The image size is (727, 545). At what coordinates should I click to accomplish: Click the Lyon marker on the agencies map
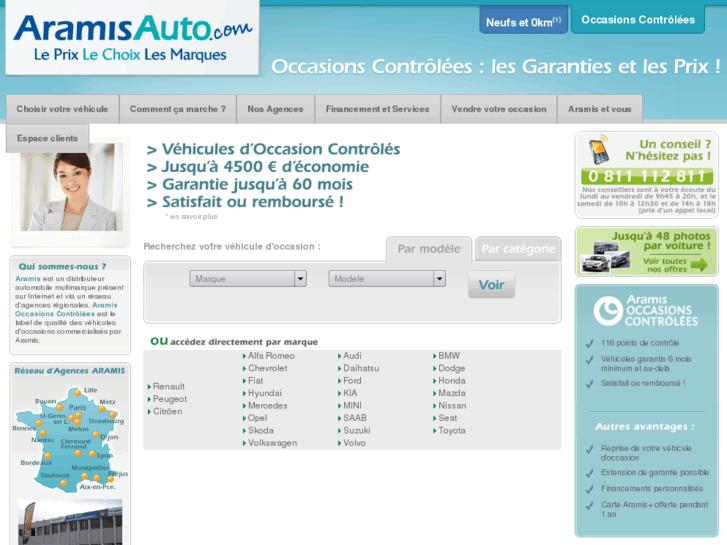92,454
